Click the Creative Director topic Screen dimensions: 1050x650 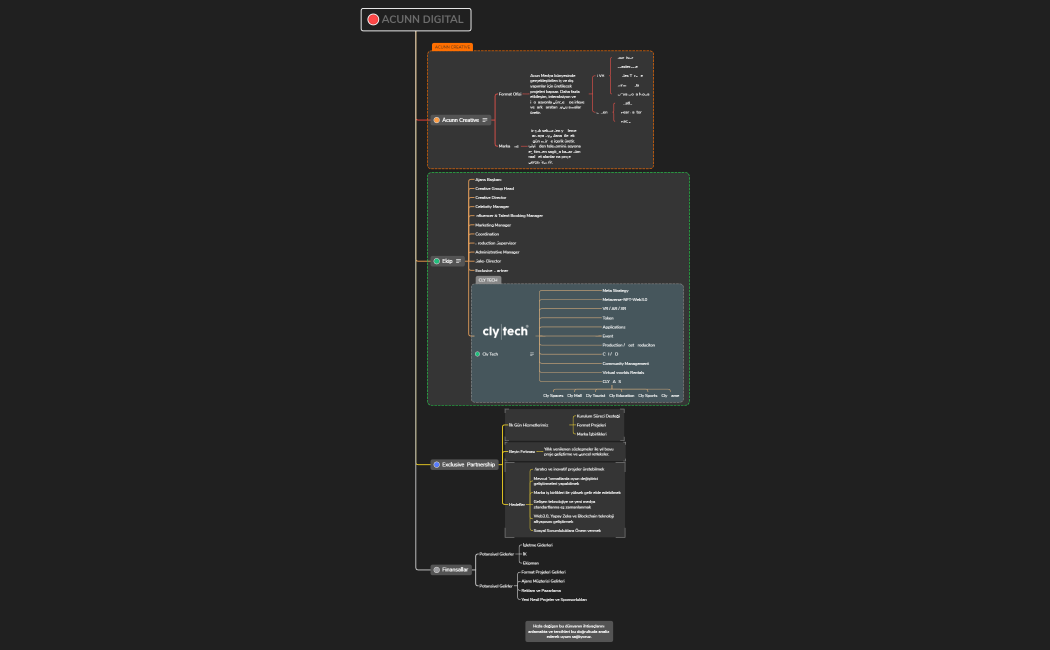click(492, 198)
